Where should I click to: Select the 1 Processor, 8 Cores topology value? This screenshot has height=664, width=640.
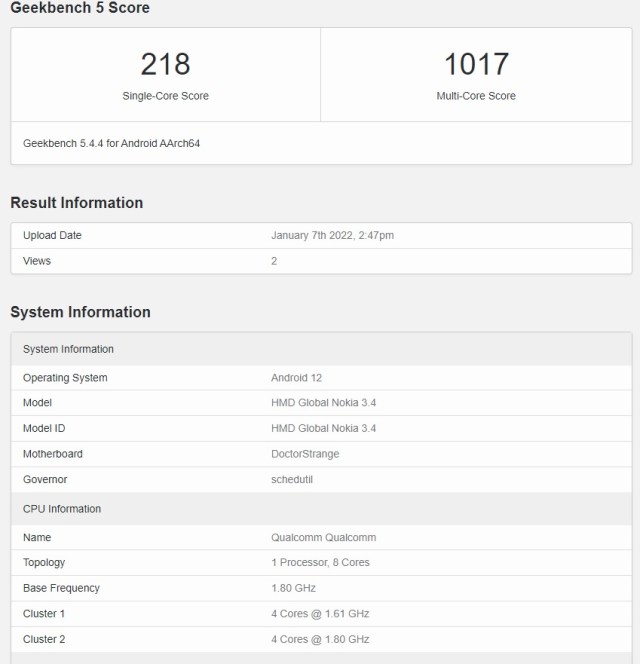pos(320,562)
